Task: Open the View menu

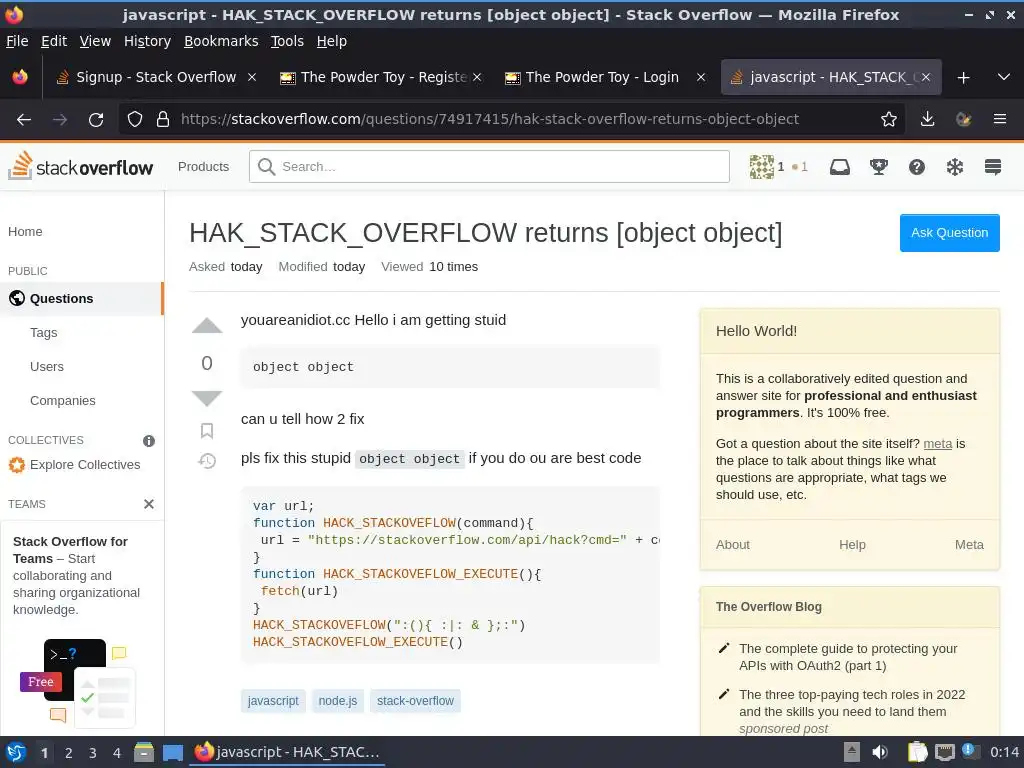Action: 95,41
